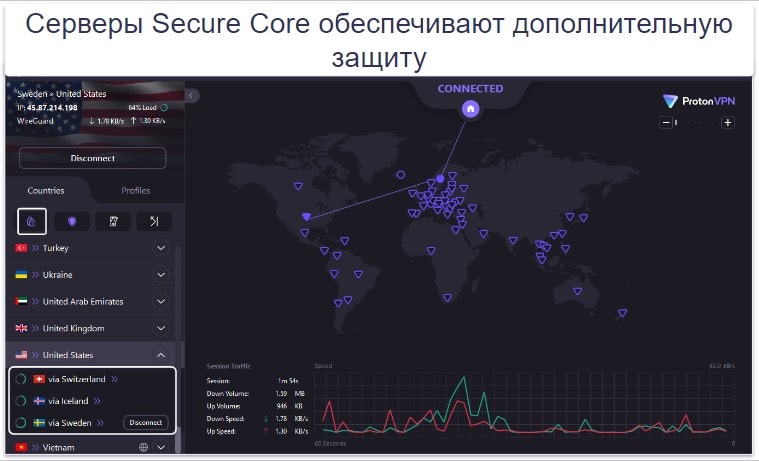Click the Up Volume value row
Screen dimensions: 759x461
257,406
